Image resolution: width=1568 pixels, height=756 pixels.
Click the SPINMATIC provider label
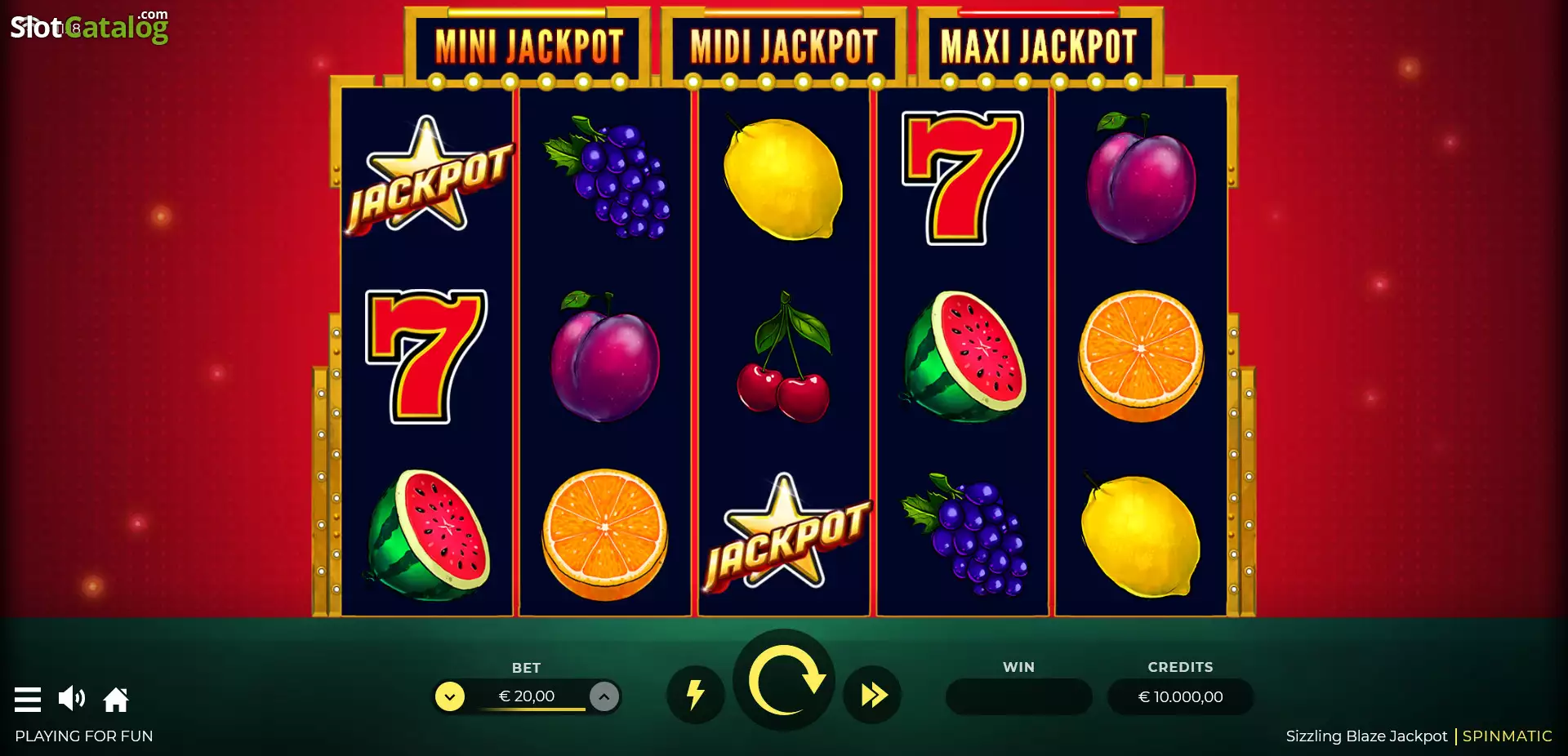(x=1508, y=736)
